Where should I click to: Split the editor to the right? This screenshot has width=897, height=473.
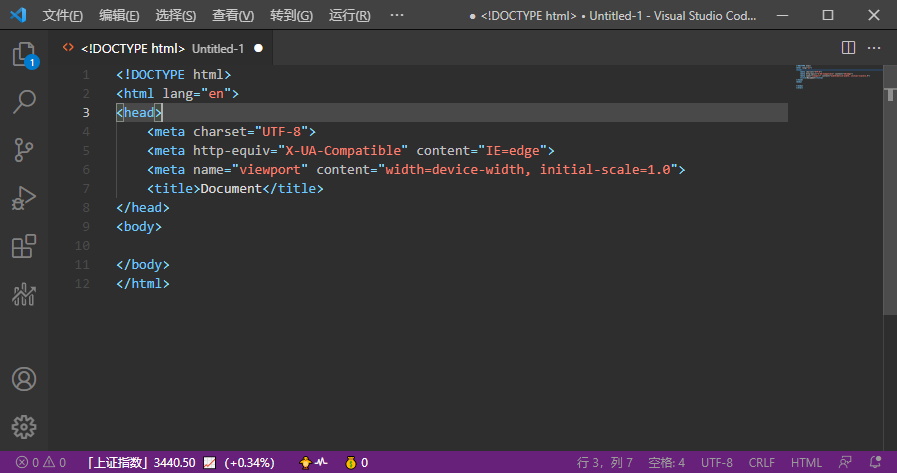848,48
